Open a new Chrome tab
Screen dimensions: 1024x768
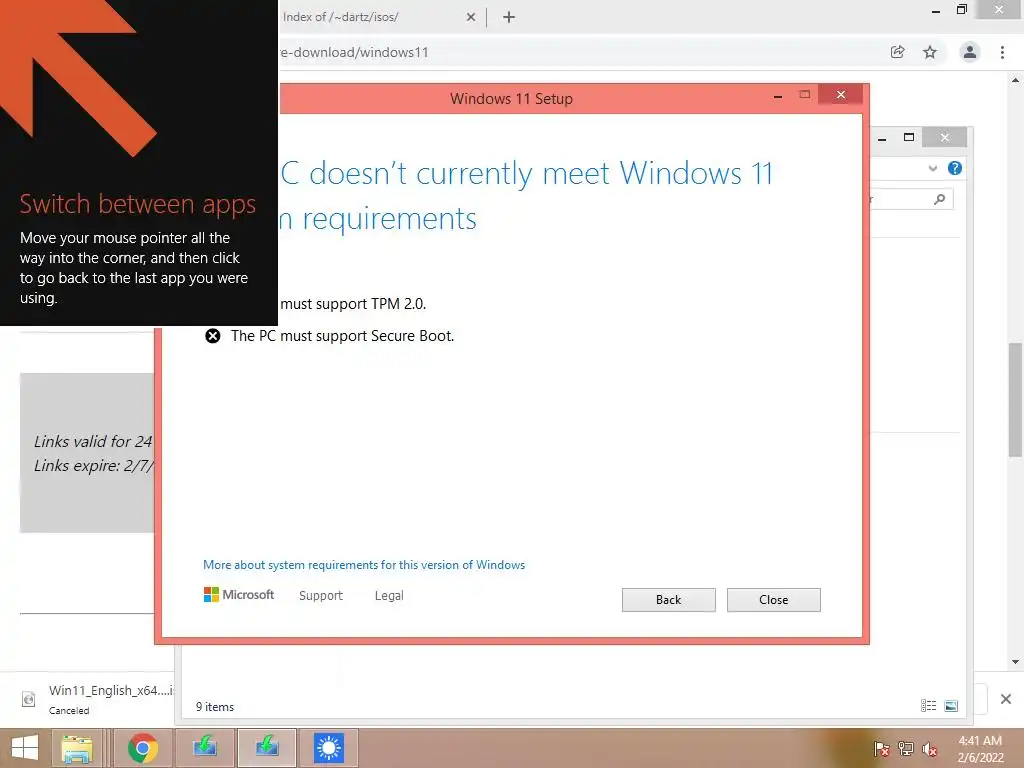pyautogui.click(x=509, y=17)
